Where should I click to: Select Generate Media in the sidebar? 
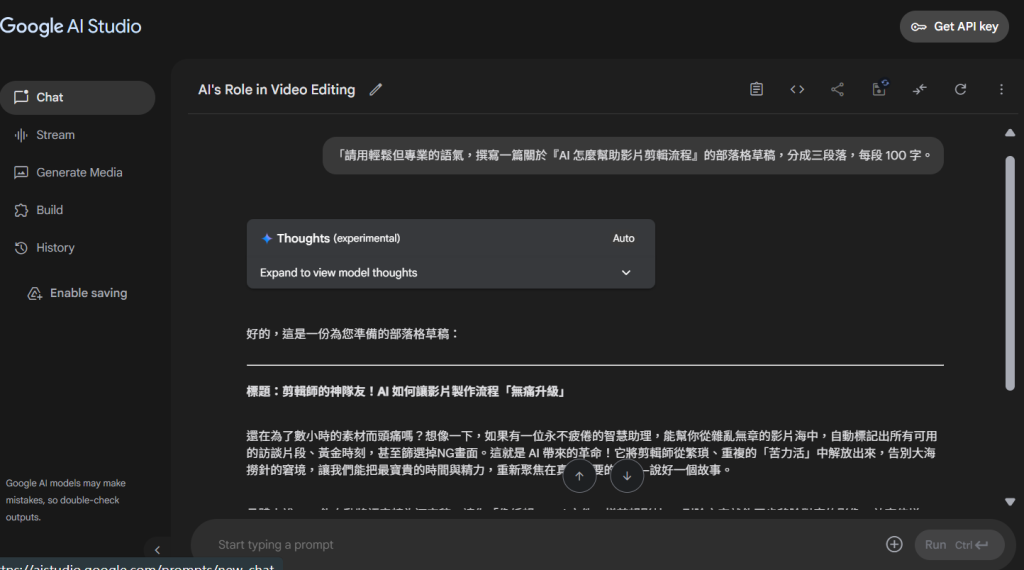click(79, 172)
